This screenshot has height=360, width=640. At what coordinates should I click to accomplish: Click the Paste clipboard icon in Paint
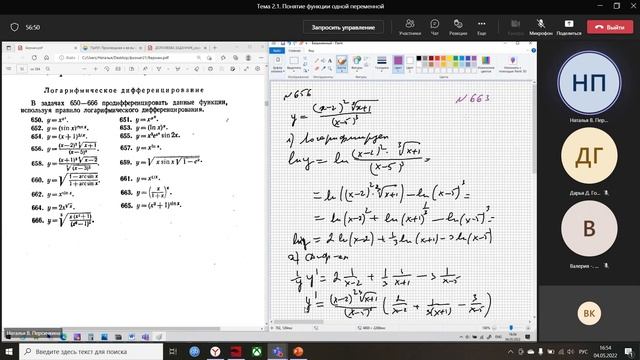pos(278,60)
